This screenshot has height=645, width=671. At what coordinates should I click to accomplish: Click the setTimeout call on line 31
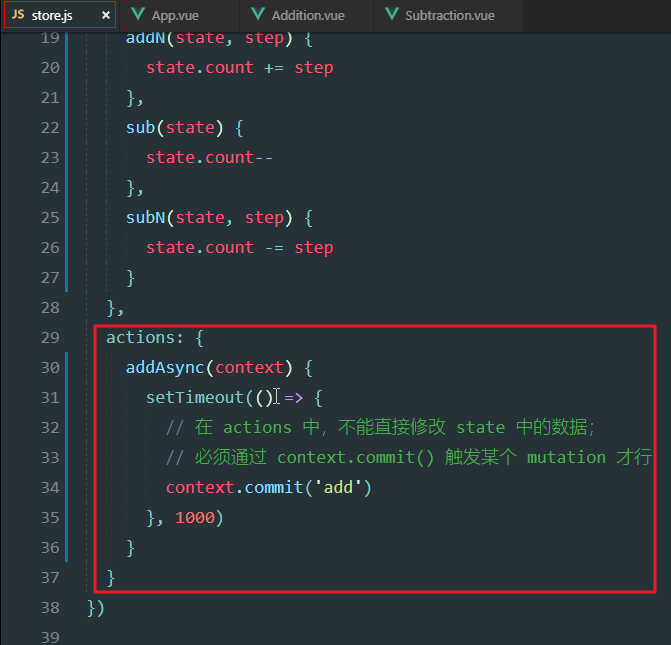click(x=195, y=397)
